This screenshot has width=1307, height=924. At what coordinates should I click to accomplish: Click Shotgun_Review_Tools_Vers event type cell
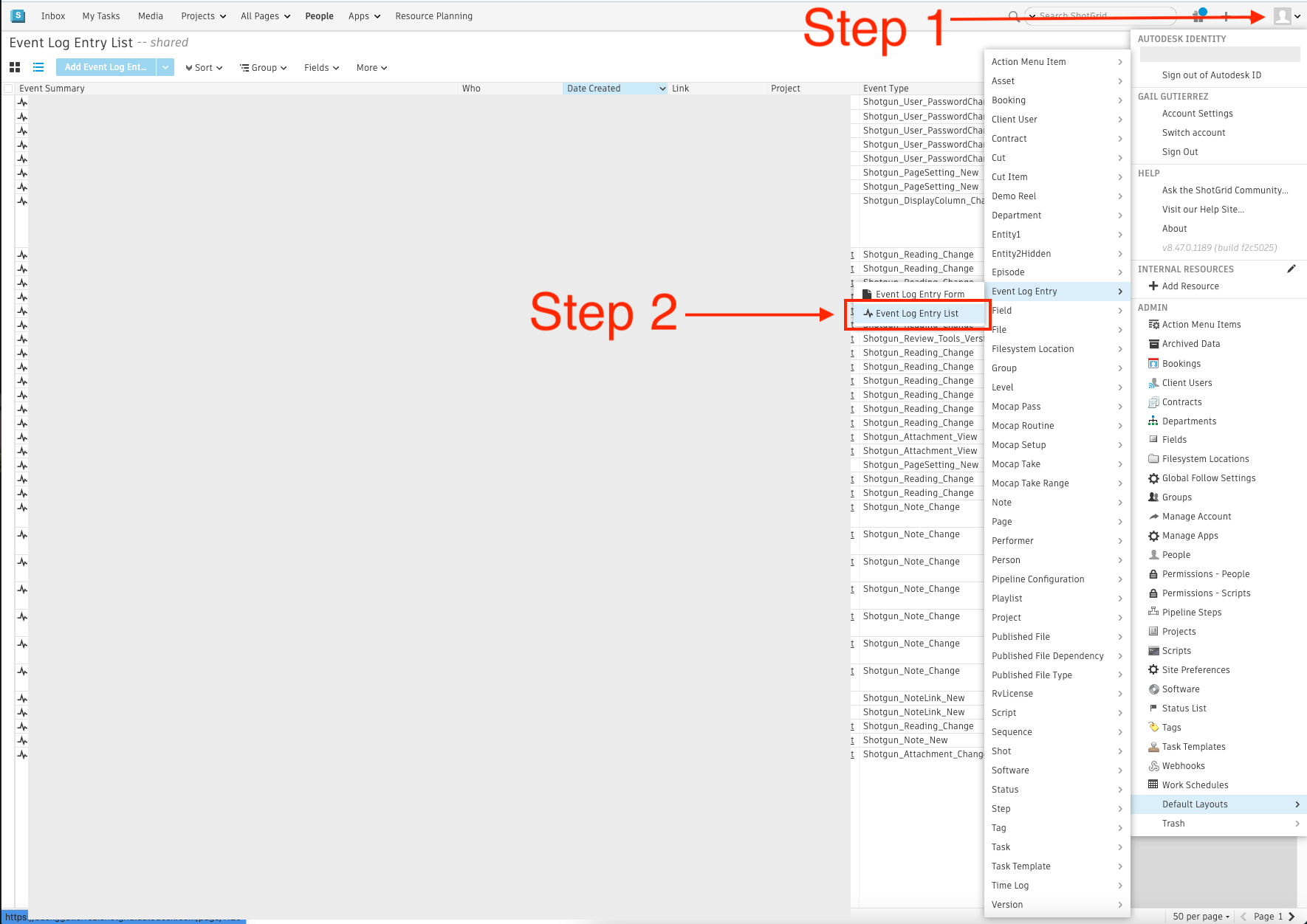coord(923,339)
